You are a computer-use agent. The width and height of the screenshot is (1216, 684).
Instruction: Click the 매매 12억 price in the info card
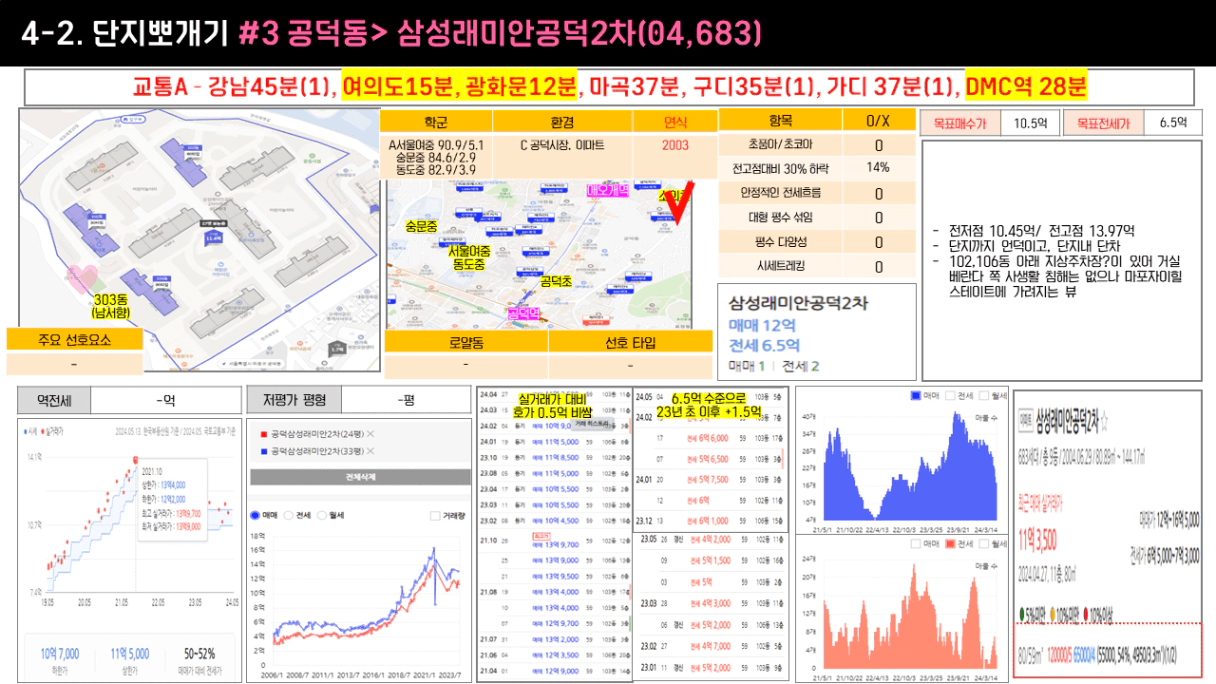pyautogui.click(x=763, y=326)
